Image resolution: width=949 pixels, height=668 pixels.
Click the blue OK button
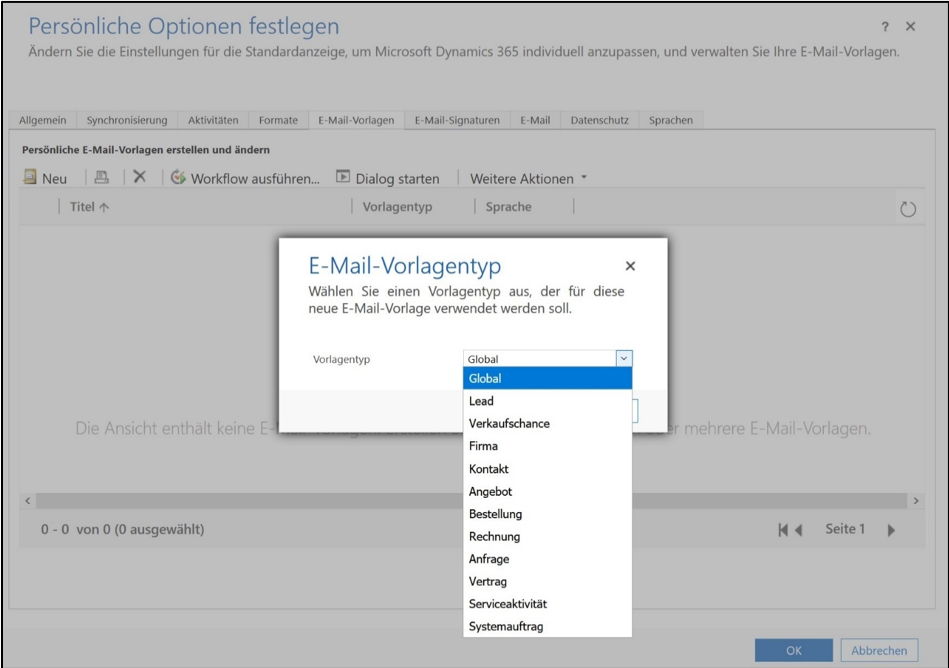pos(793,650)
